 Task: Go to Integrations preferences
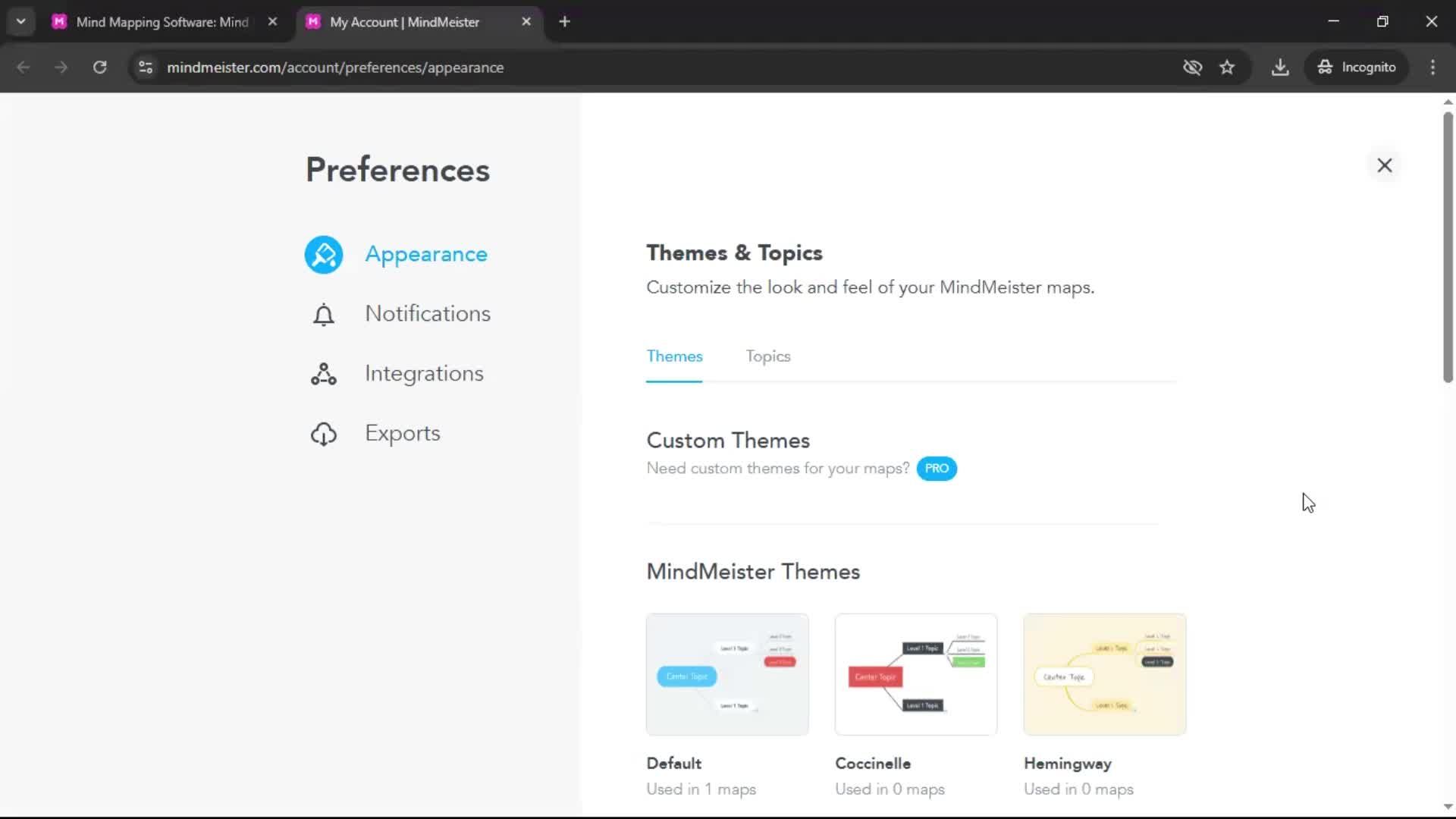tap(424, 373)
